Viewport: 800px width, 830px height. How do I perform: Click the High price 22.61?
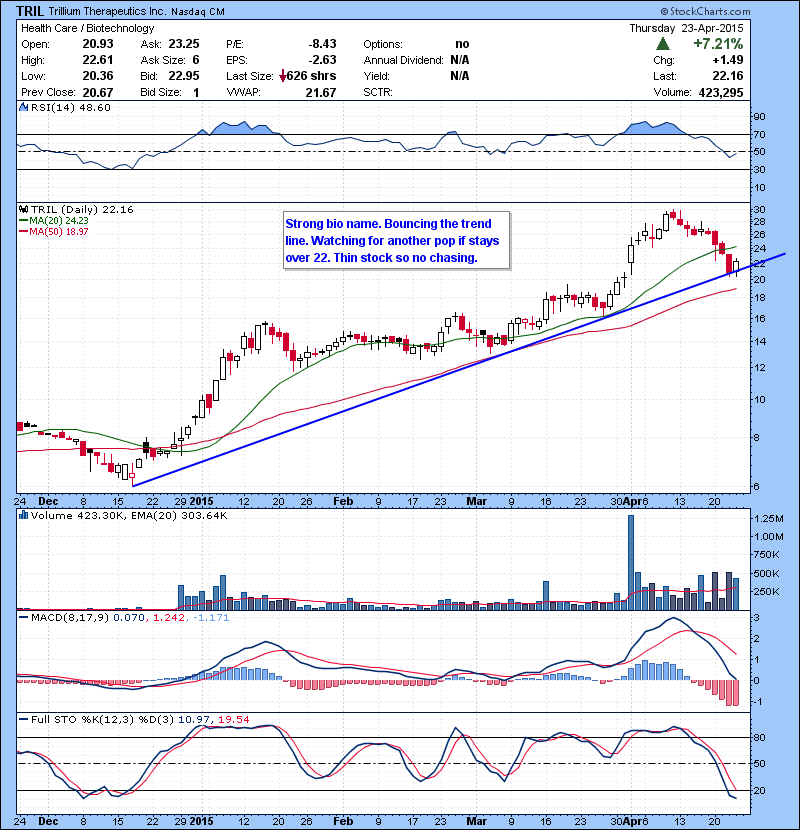point(98,60)
